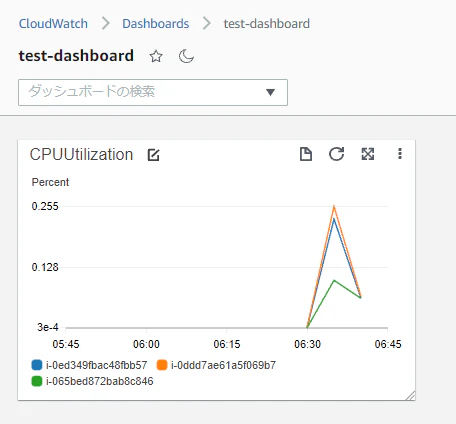Click the CPUUtilization widget title

[81, 155]
